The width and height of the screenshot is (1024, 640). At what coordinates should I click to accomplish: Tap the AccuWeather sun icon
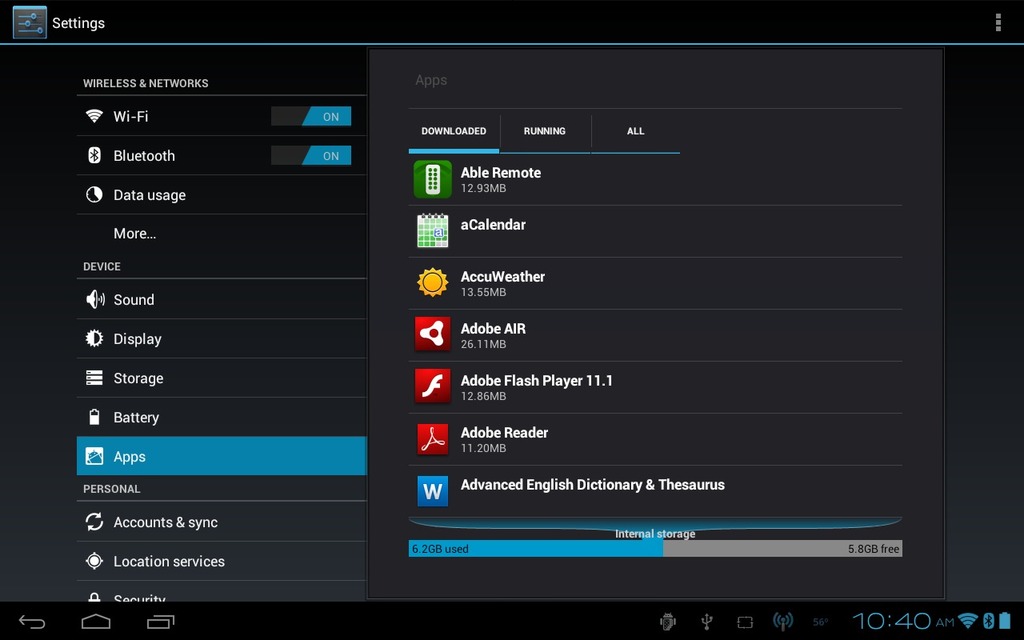(x=432, y=283)
